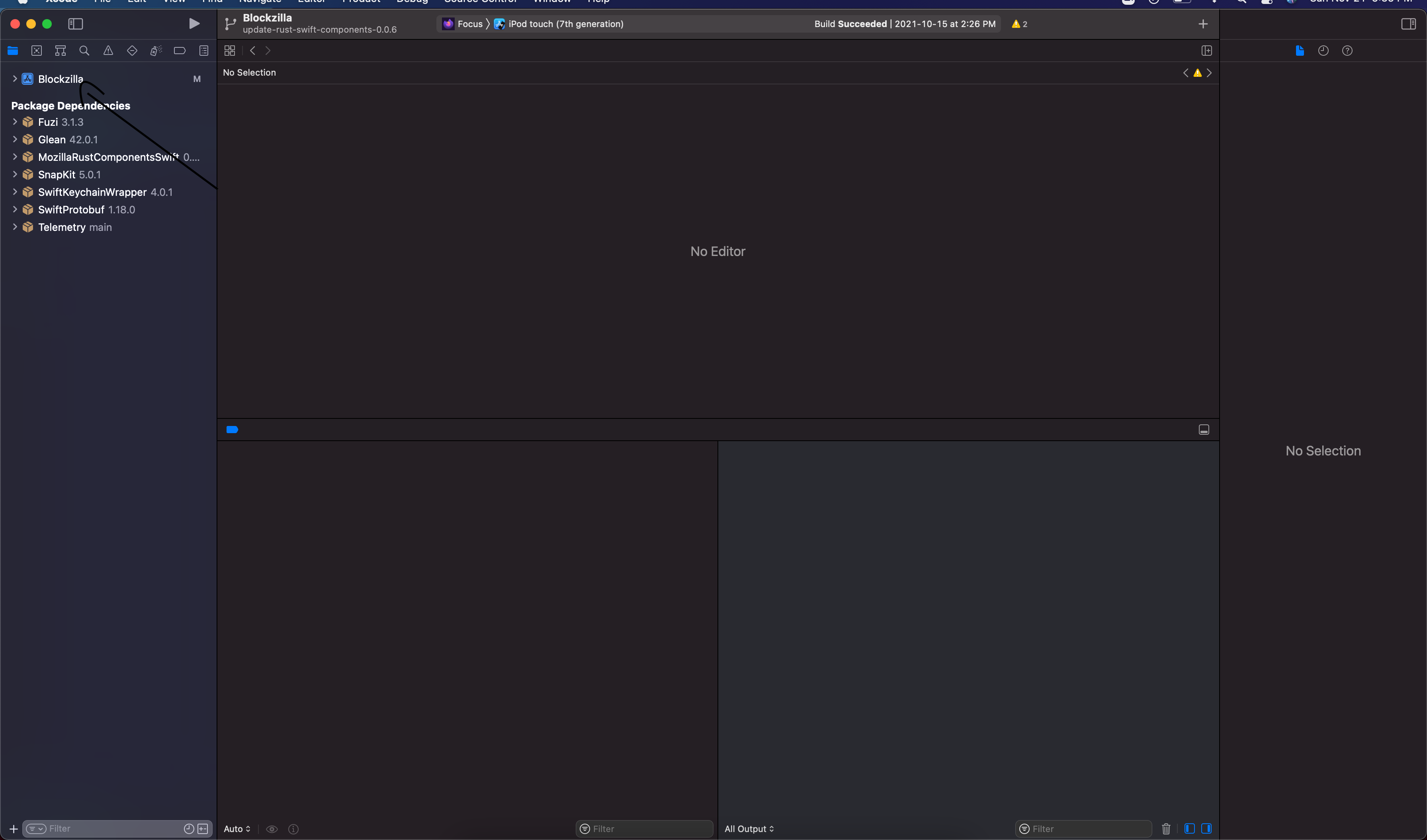Select the Blockzilla project row
This screenshot has height=840, width=1427.
(x=108, y=79)
